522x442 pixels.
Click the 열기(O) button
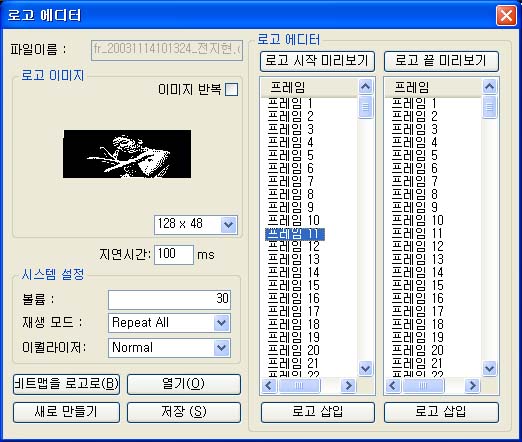(x=184, y=384)
